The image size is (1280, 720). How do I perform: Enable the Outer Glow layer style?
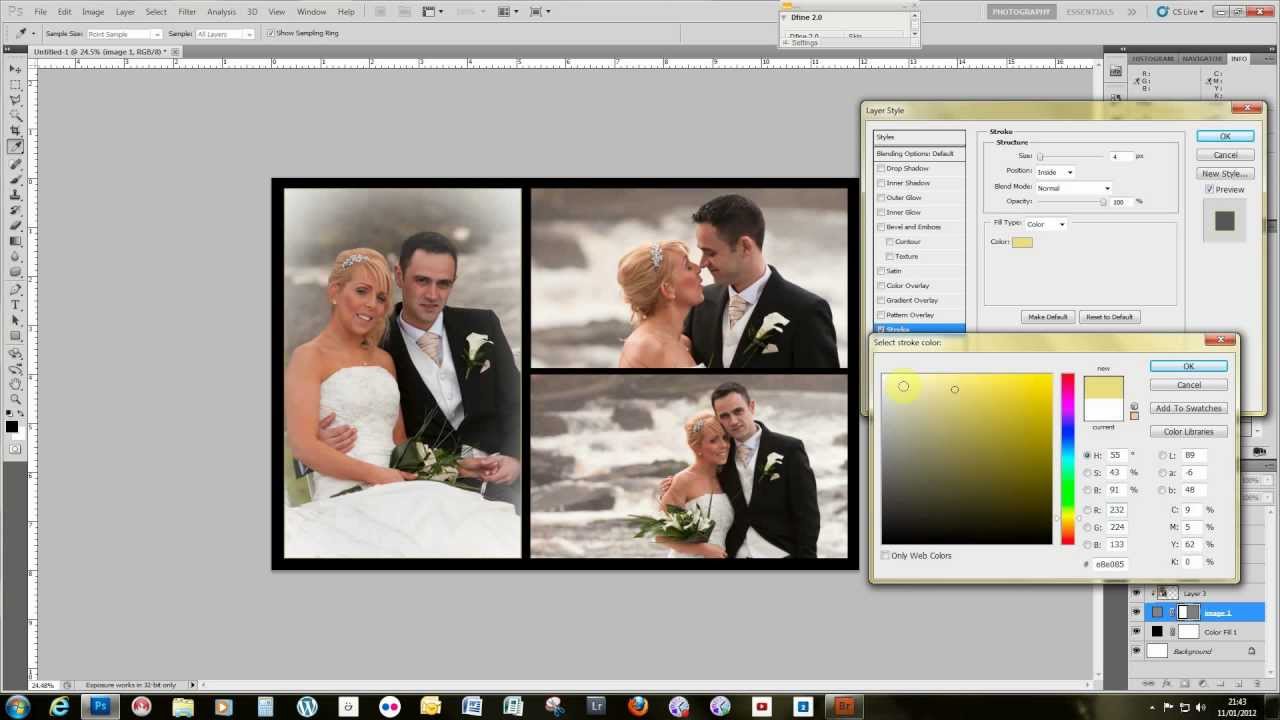pos(881,198)
